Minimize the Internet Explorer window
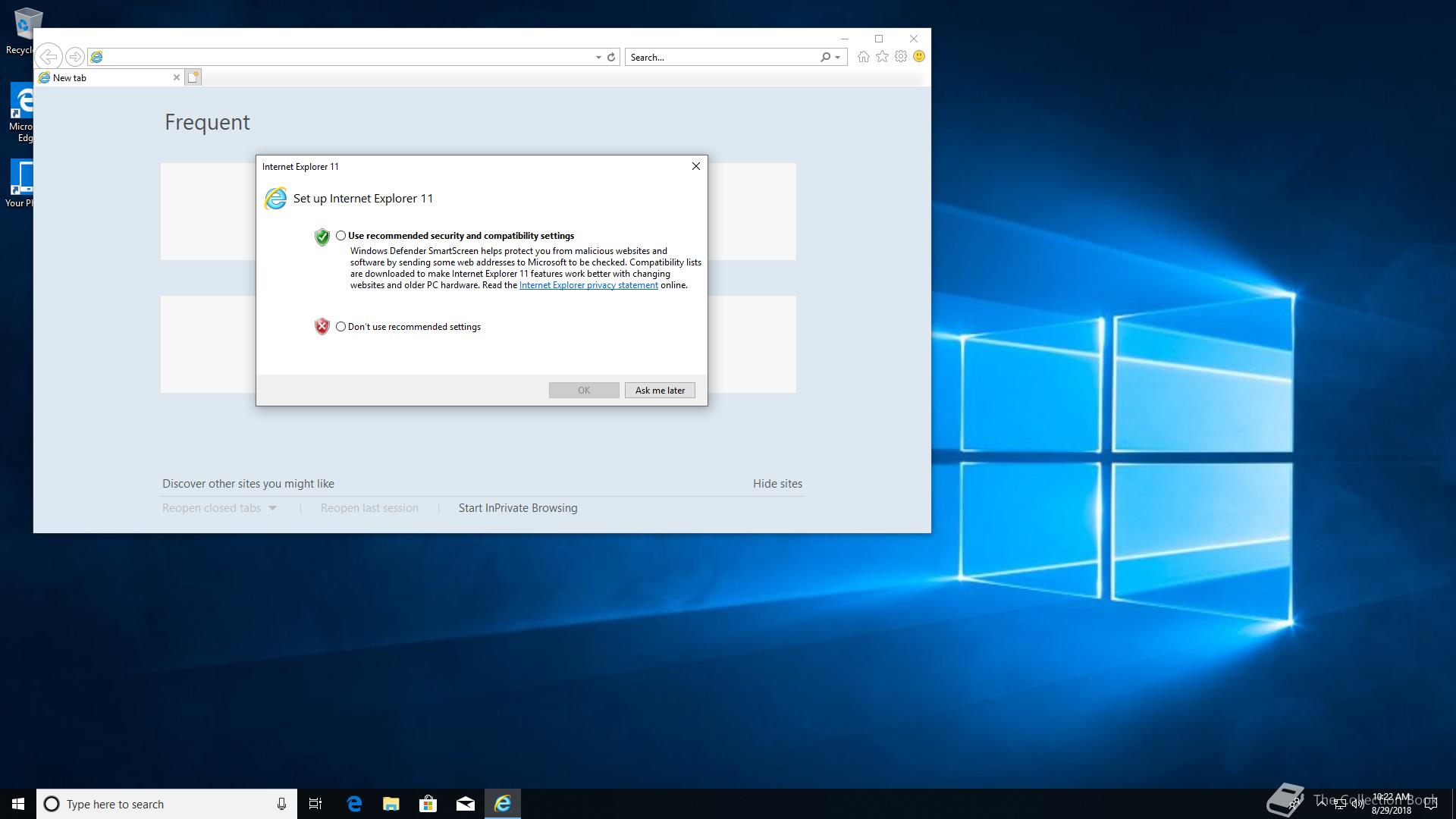The height and width of the screenshot is (819, 1456). 844,39
